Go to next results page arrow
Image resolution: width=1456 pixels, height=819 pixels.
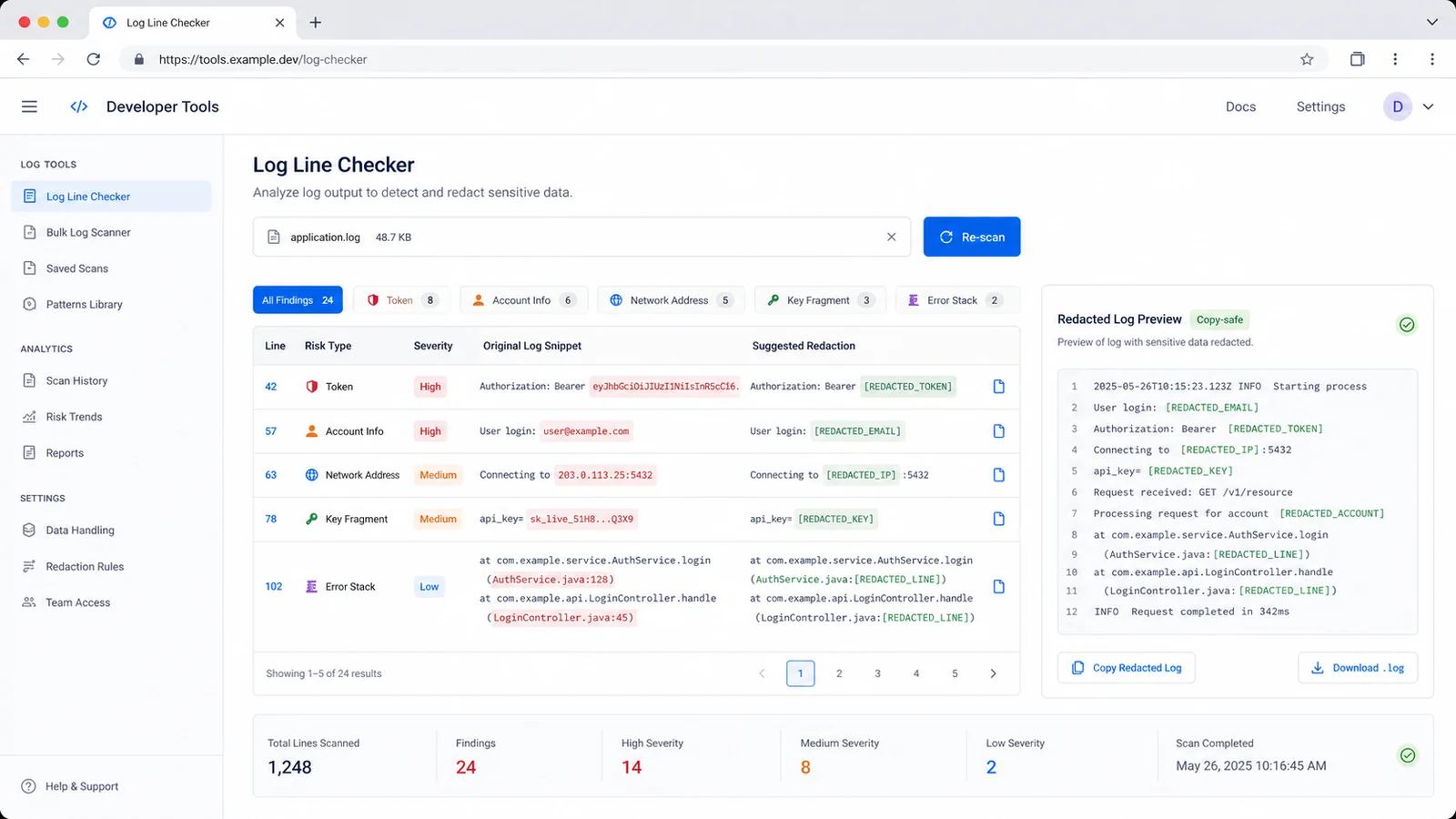coord(993,673)
